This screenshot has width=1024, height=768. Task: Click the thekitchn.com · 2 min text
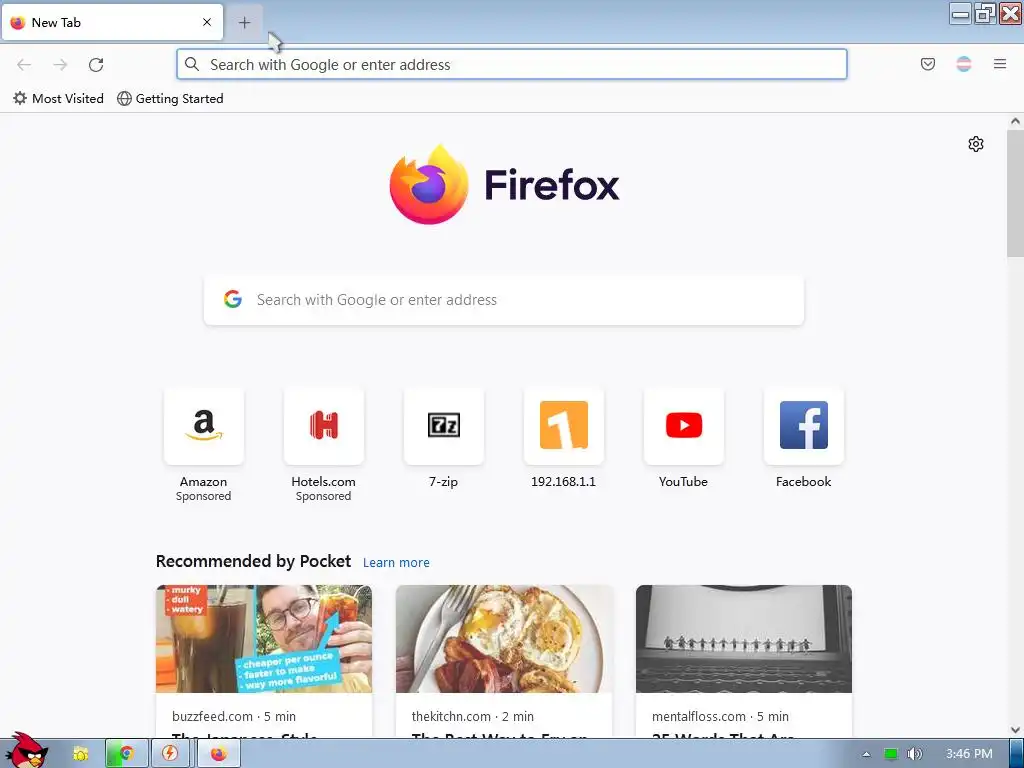[473, 716]
